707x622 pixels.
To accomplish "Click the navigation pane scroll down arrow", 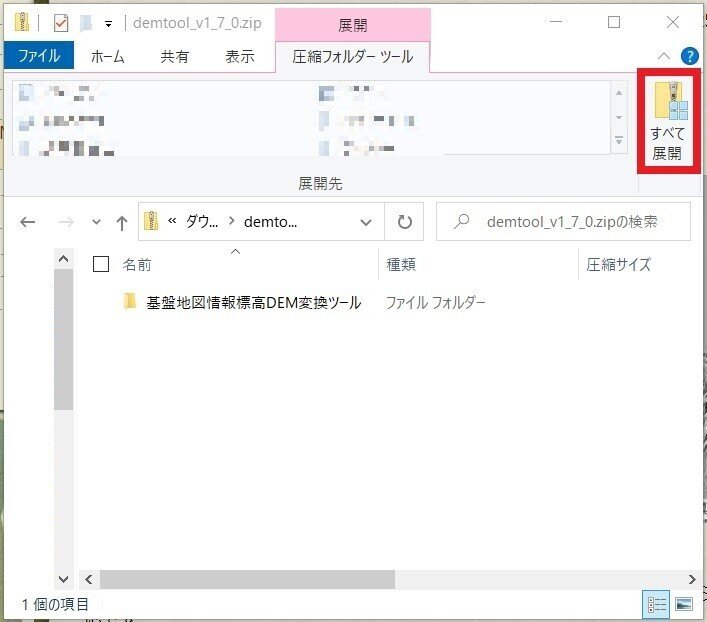I will (x=64, y=579).
